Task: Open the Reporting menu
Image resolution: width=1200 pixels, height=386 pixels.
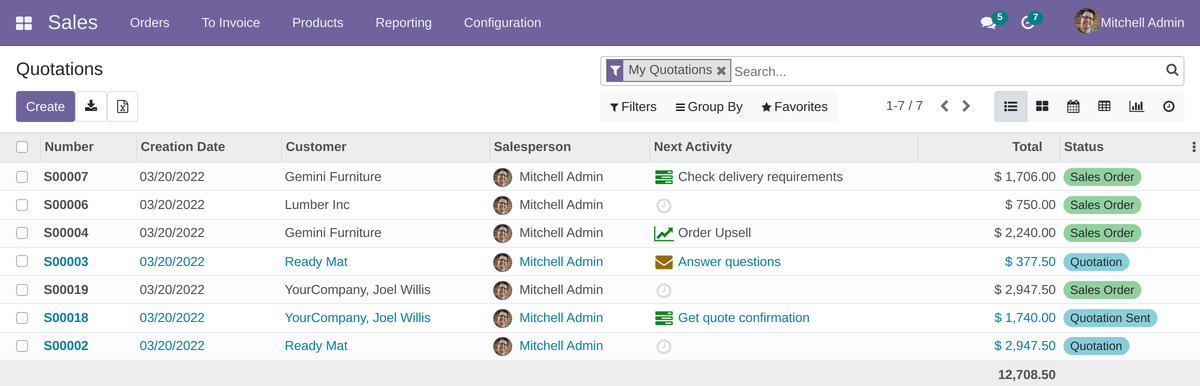Action: point(404,22)
